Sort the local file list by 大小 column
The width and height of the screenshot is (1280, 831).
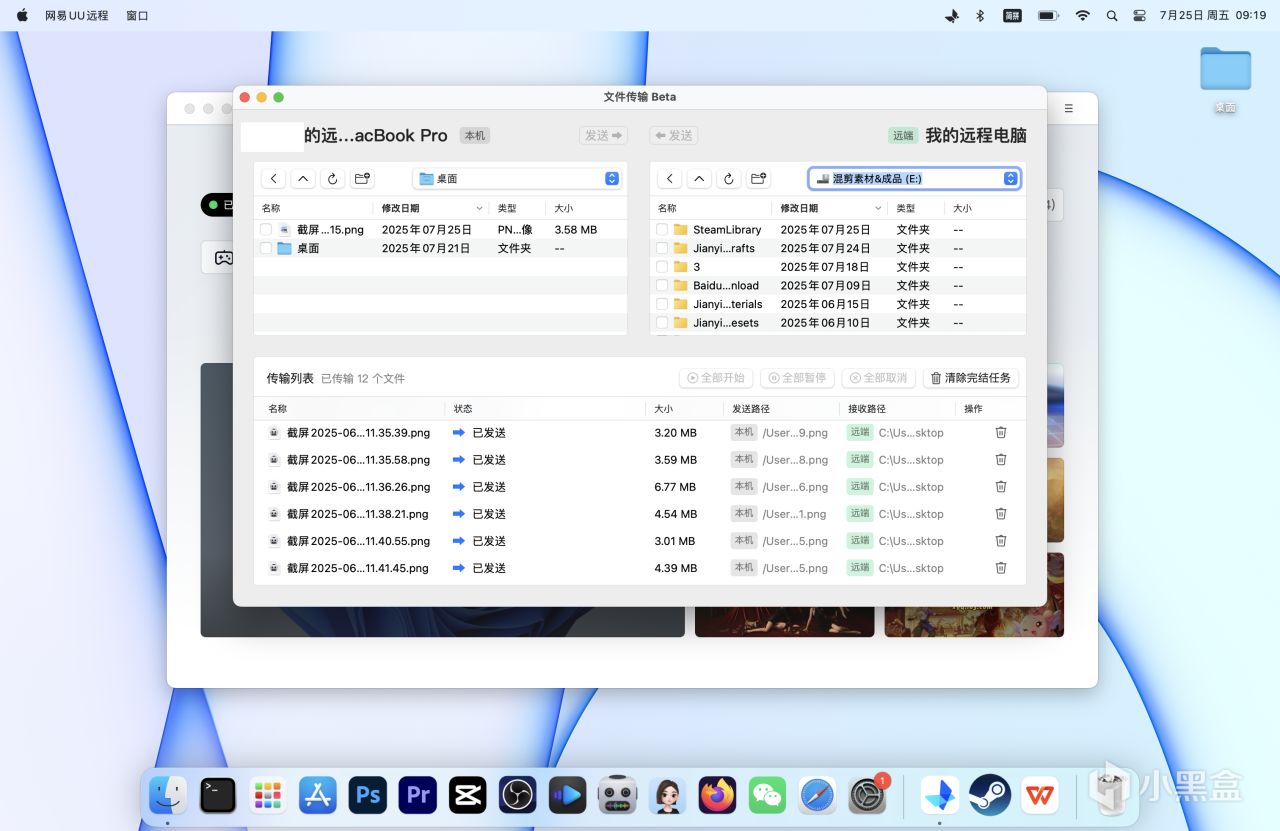click(x=563, y=208)
